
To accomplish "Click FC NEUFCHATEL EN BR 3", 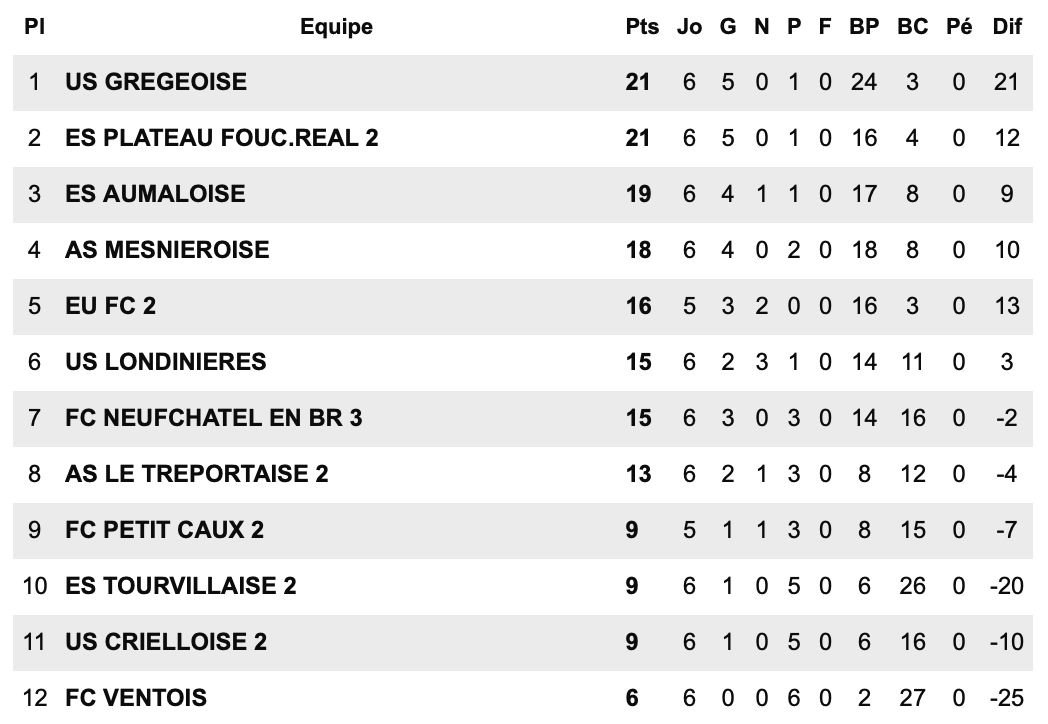I will [x=214, y=418].
